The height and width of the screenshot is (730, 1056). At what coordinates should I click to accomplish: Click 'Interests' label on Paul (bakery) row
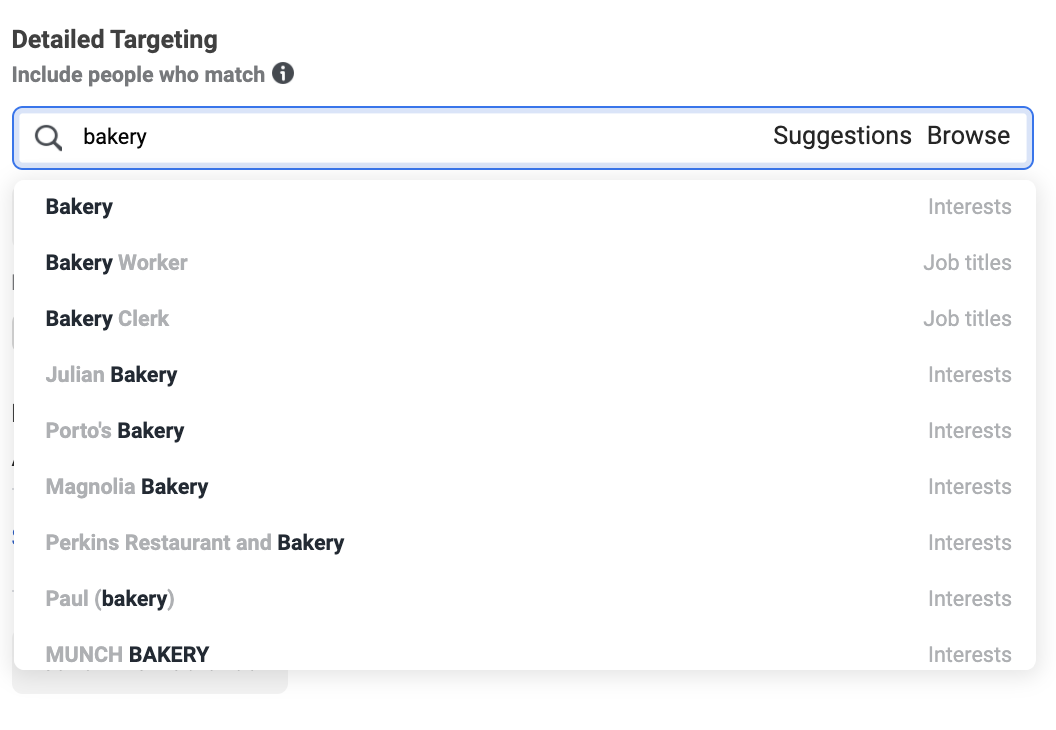tap(969, 599)
